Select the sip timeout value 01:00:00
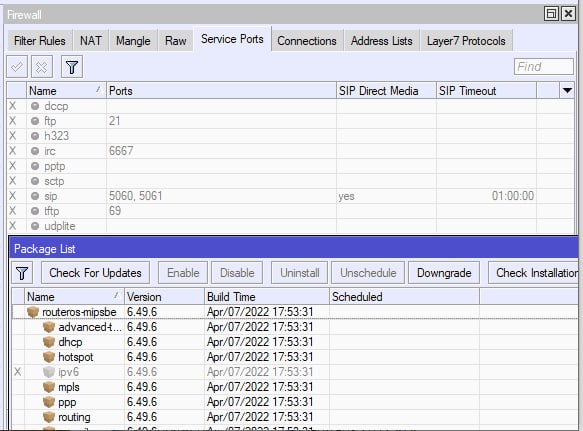Screen dimensions: 583x431 tap(513, 196)
